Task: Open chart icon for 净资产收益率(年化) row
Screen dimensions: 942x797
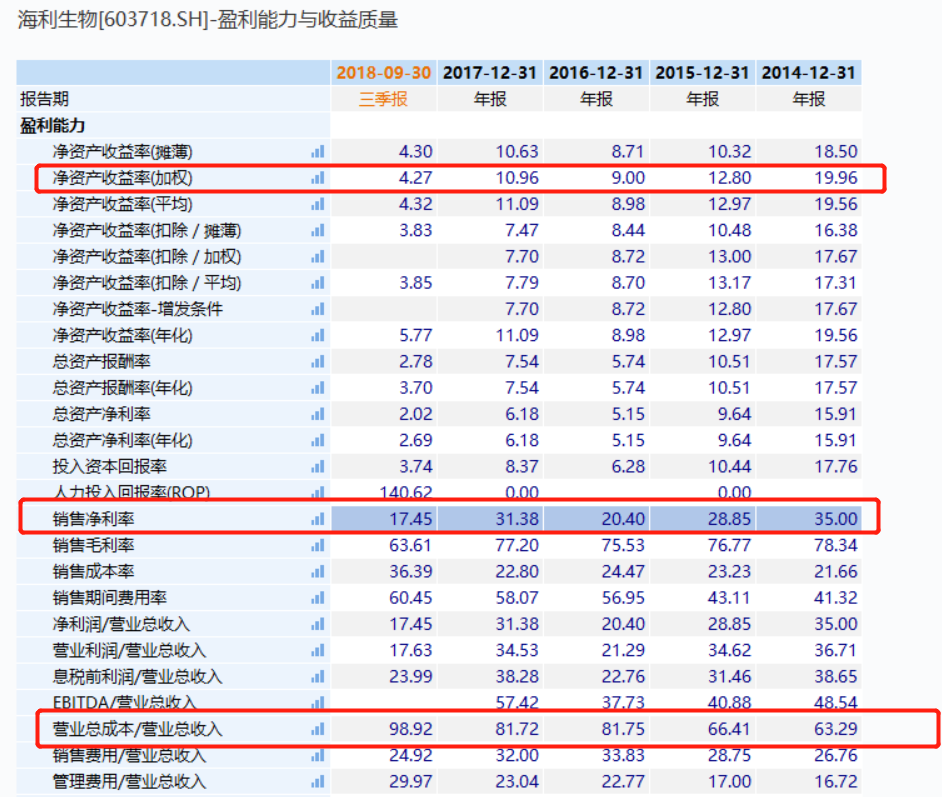Action: point(318,335)
